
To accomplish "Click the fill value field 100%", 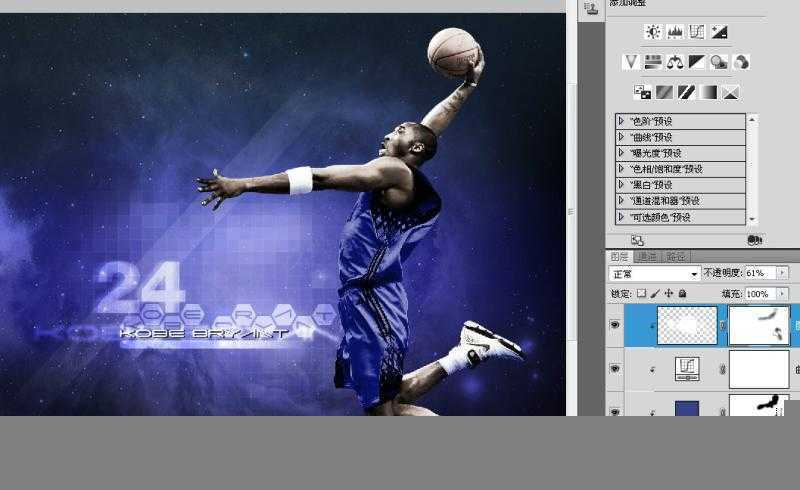I will pyautogui.click(x=761, y=293).
